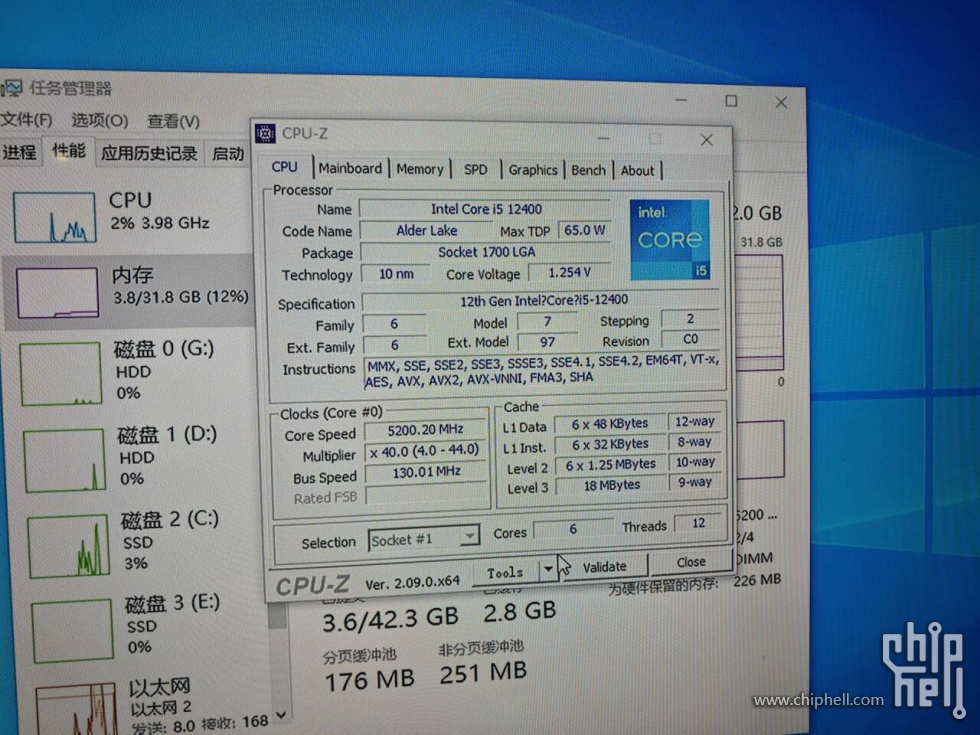Viewport: 980px width, 735px height.
Task: Click the Level 3 9-way associativity field
Action: click(x=695, y=482)
